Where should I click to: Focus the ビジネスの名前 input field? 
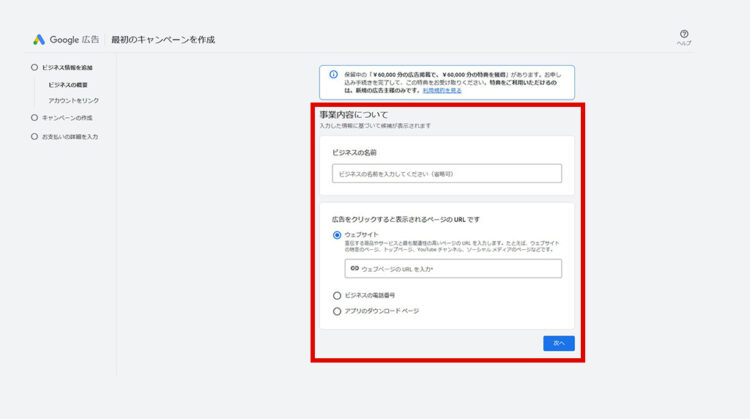click(x=446, y=174)
